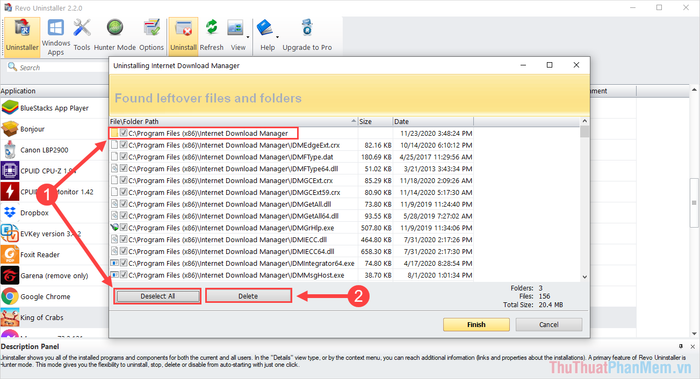Uncheck the IDMGetAll.dll checkbox
700x379 pixels.
(124, 204)
